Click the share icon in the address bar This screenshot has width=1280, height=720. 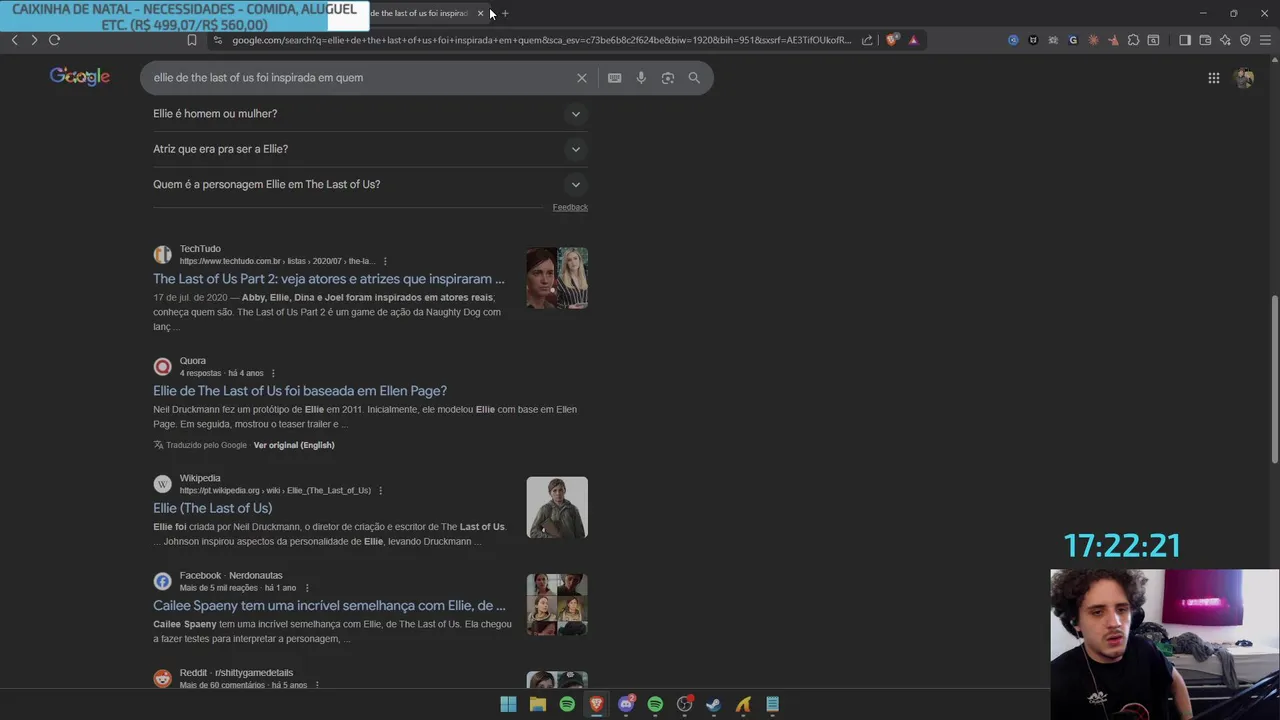point(867,40)
